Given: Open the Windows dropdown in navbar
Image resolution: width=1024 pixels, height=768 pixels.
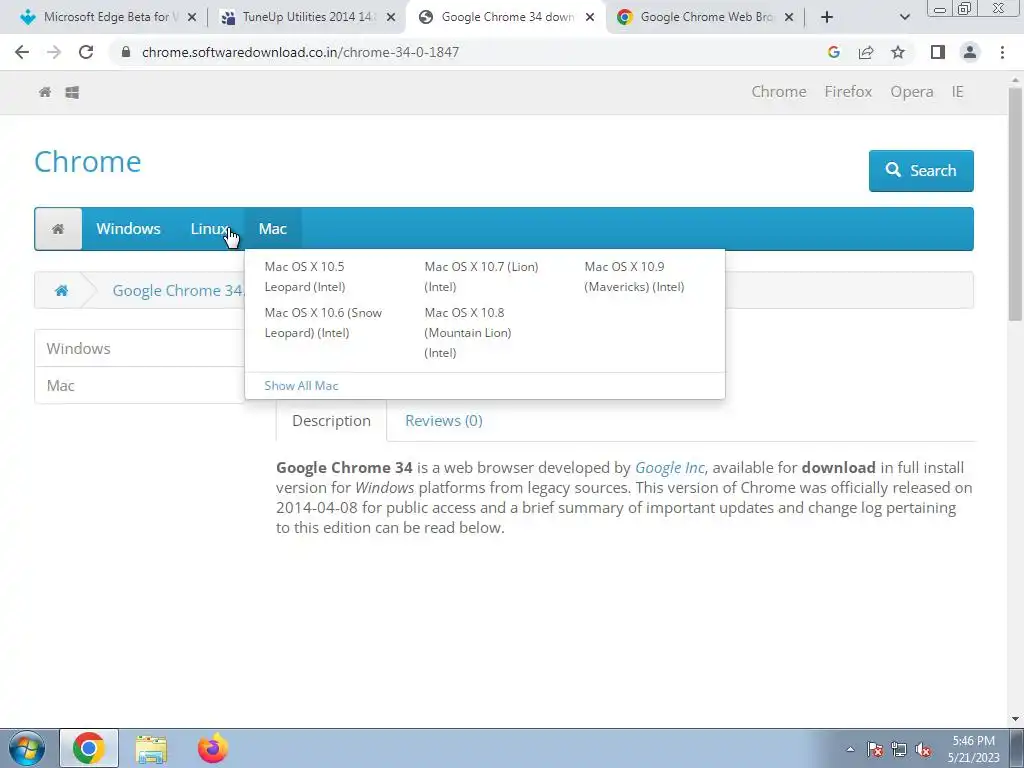Looking at the screenshot, I should coord(128,229).
